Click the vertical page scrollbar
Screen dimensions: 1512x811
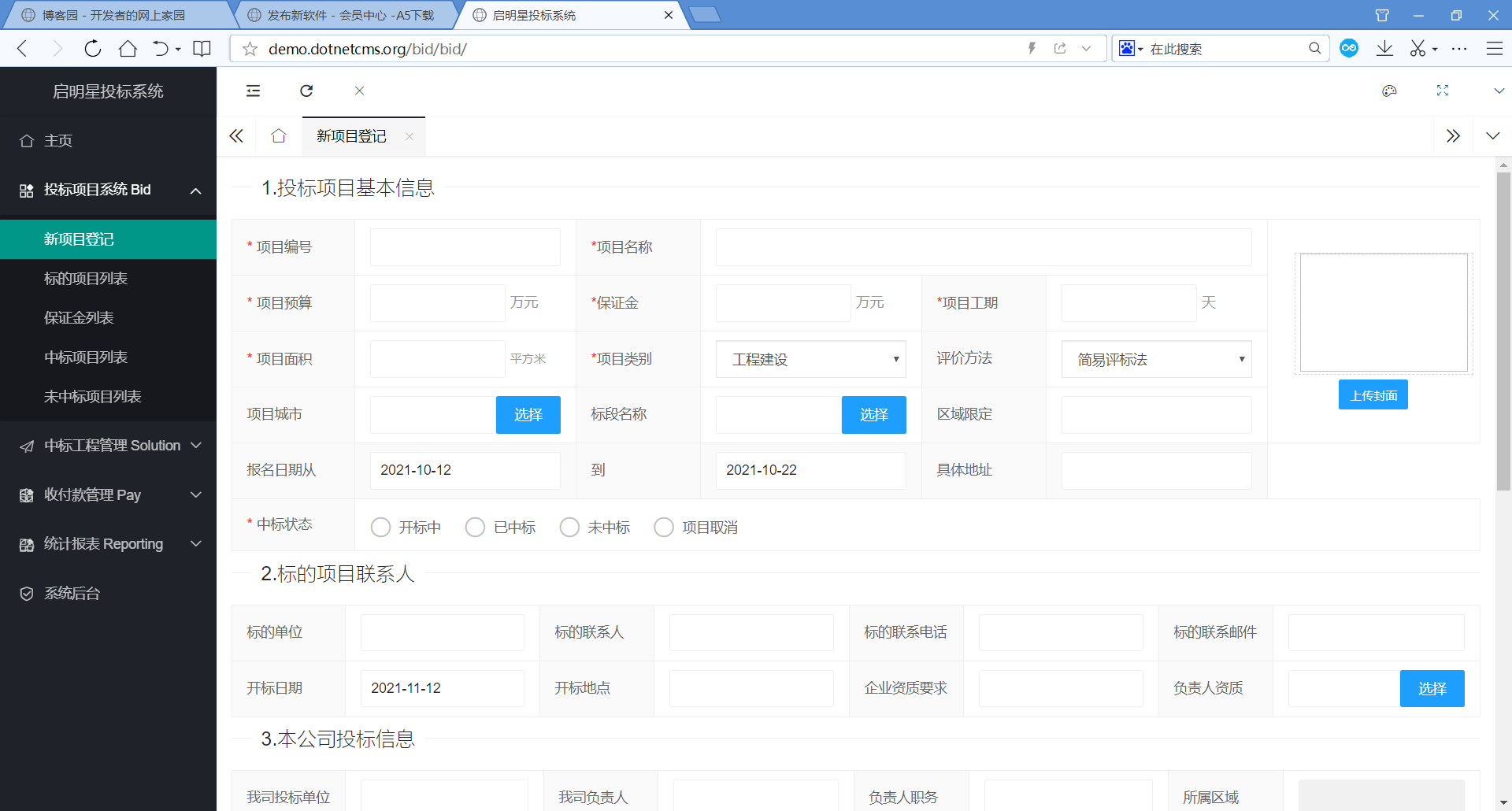click(1503, 331)
